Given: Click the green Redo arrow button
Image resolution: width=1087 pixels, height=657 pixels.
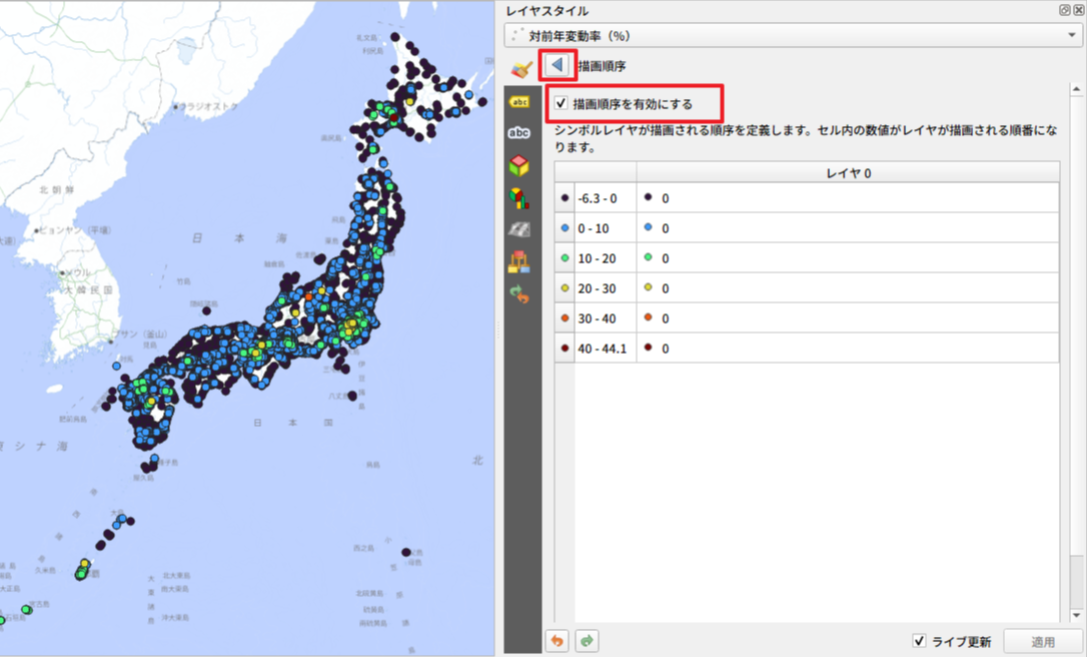Looking at the screenshot, I should click(x=587, y=641).
